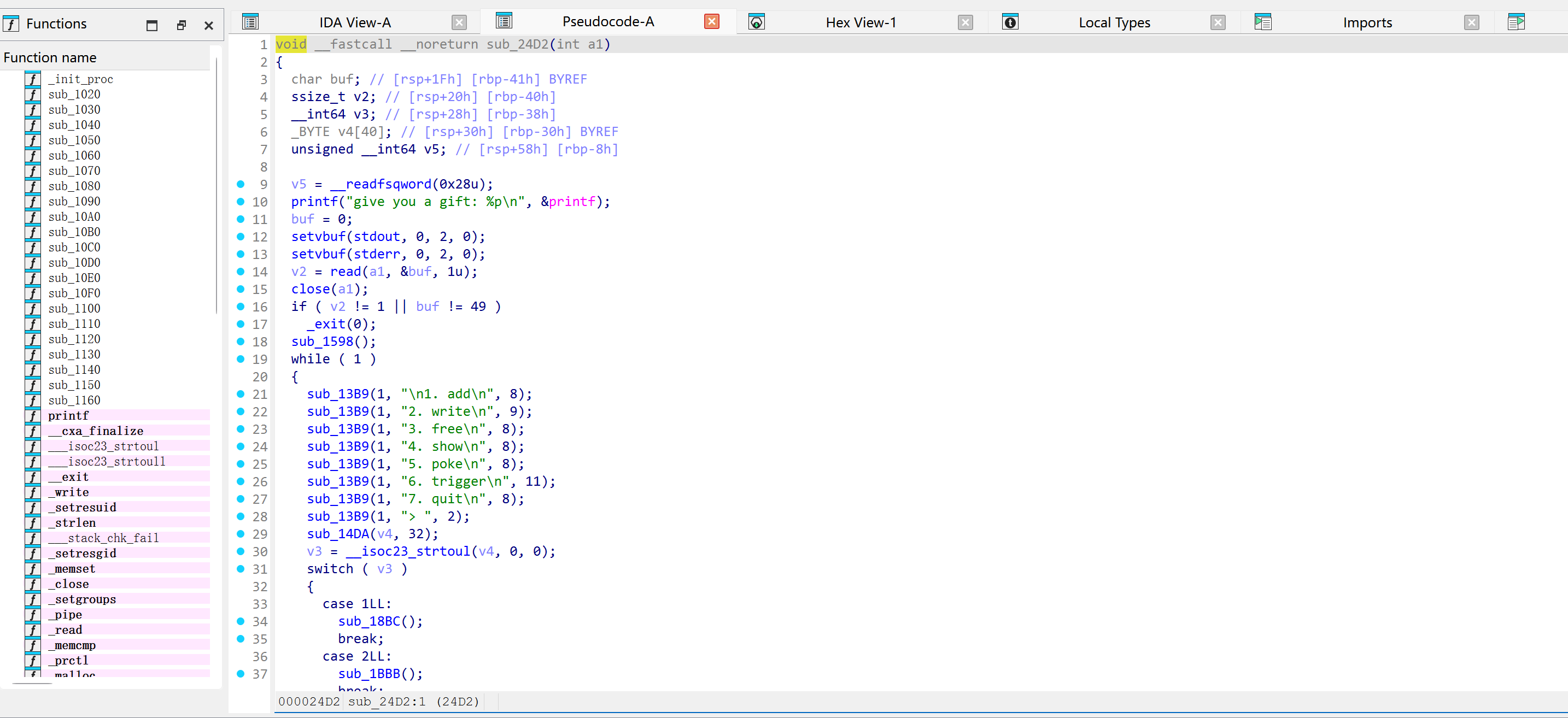This screenshot has height=718, width=1568.
Task: Click the function icon next to sub_1070
Action: pyautogui.click(x=33, y=171)
